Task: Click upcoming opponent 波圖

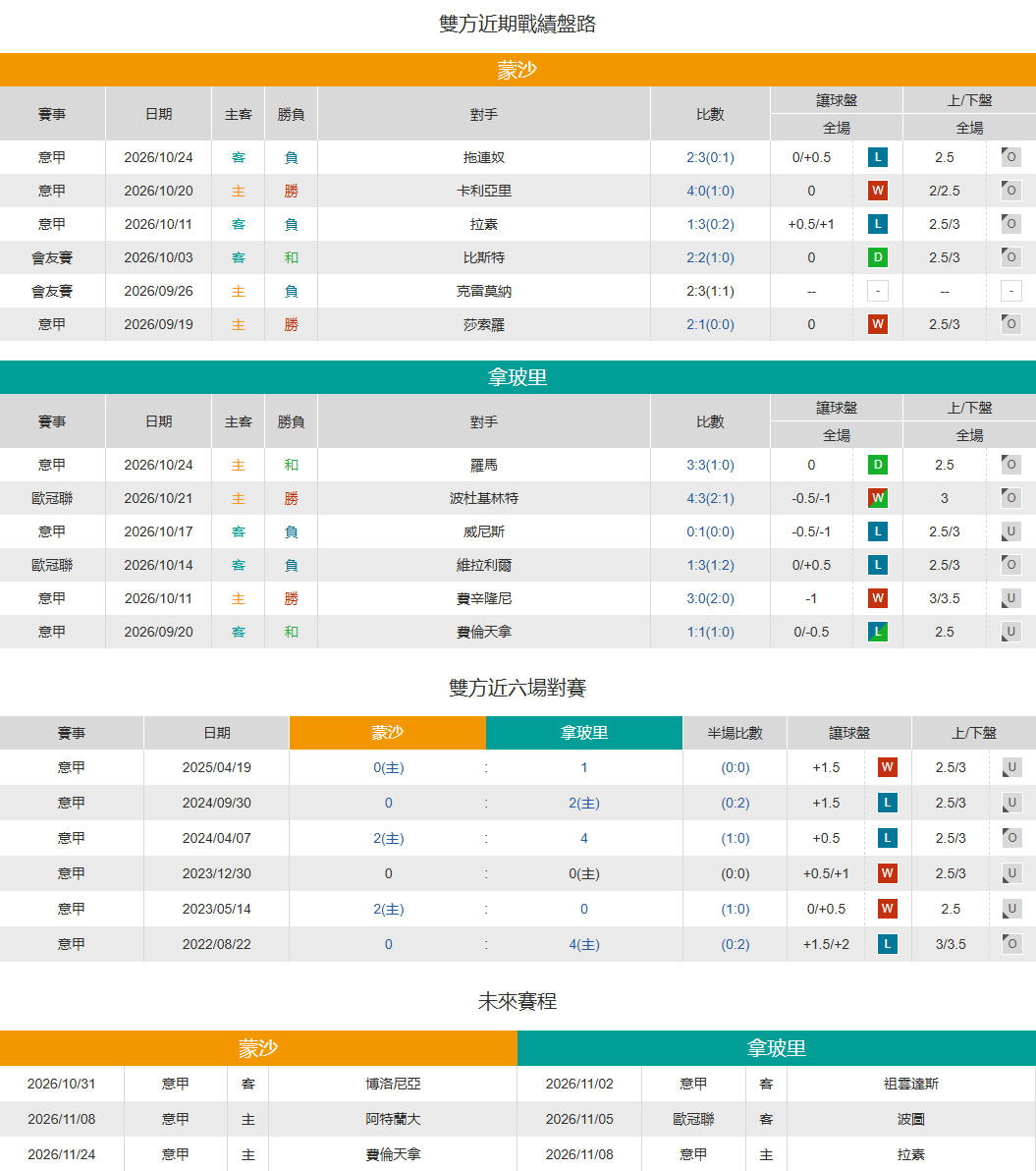Action: [911, 1119]
